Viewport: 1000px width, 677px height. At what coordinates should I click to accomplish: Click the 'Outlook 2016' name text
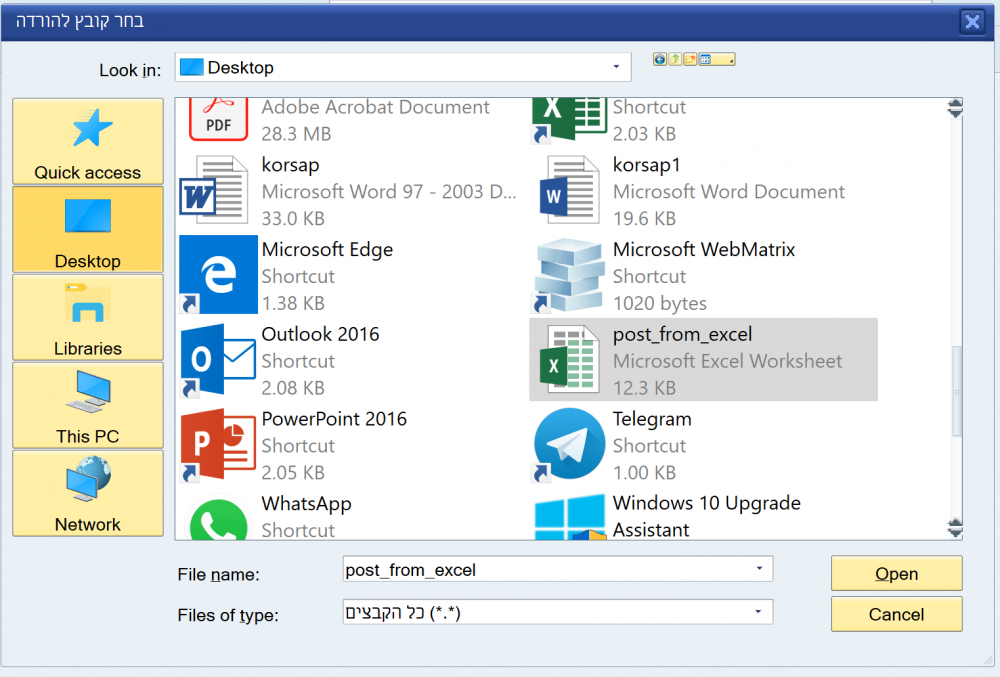[x=320, y=334]
